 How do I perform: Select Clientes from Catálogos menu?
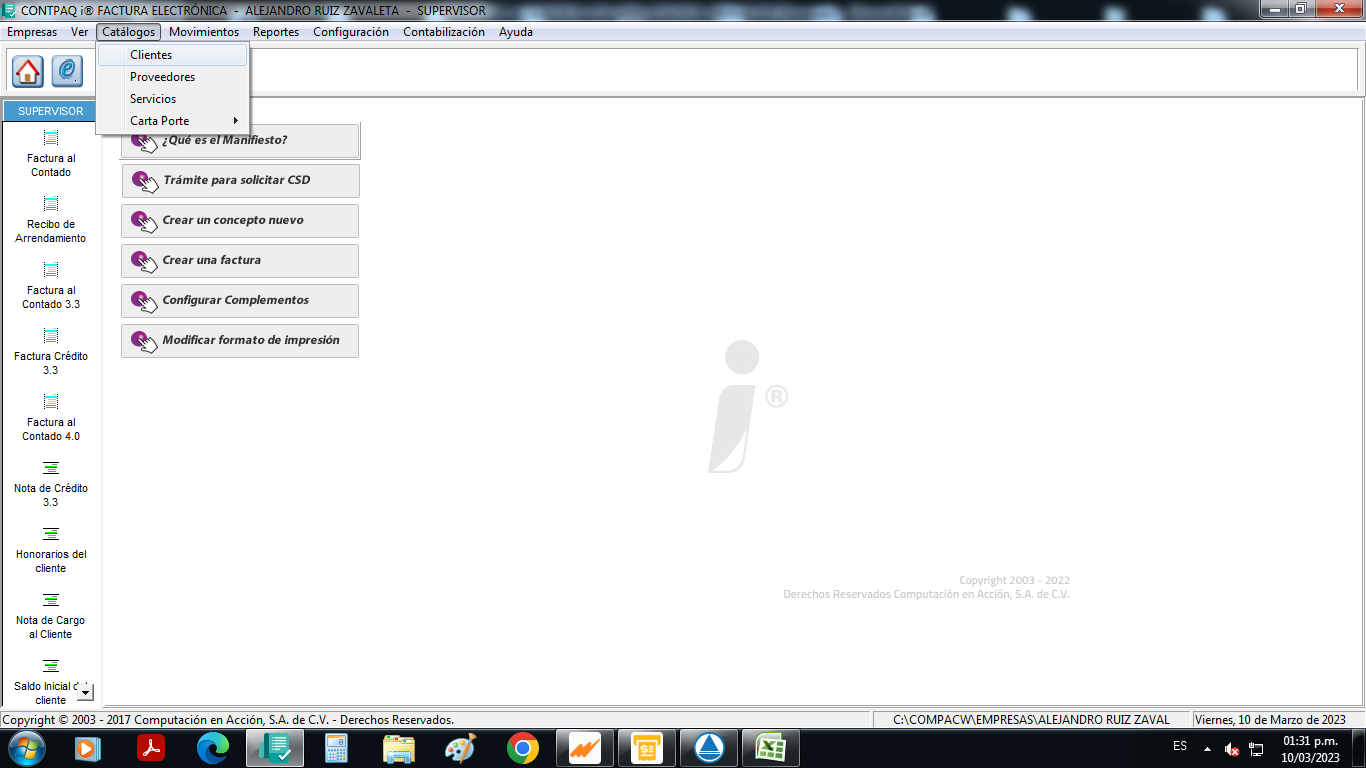pyautogui.click(x=172, y=55)
